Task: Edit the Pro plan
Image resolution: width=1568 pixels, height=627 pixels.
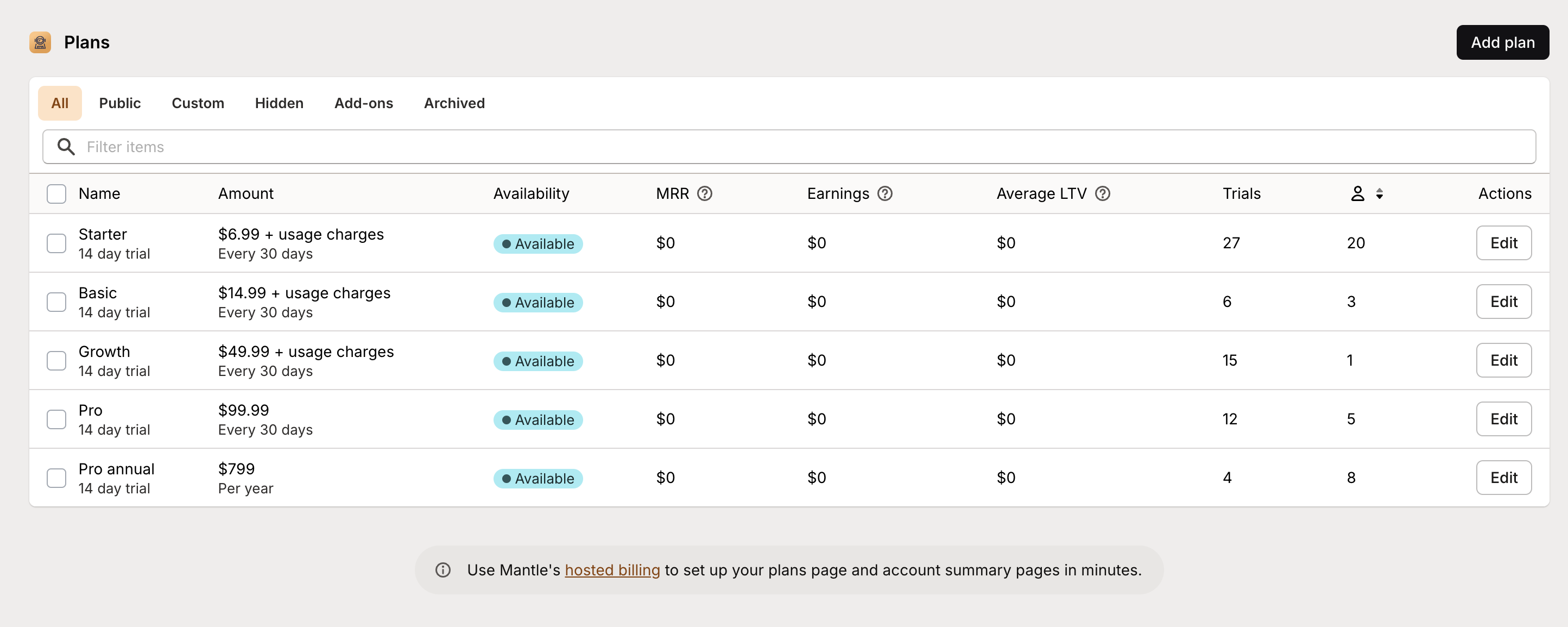Action: (1503, 419)
